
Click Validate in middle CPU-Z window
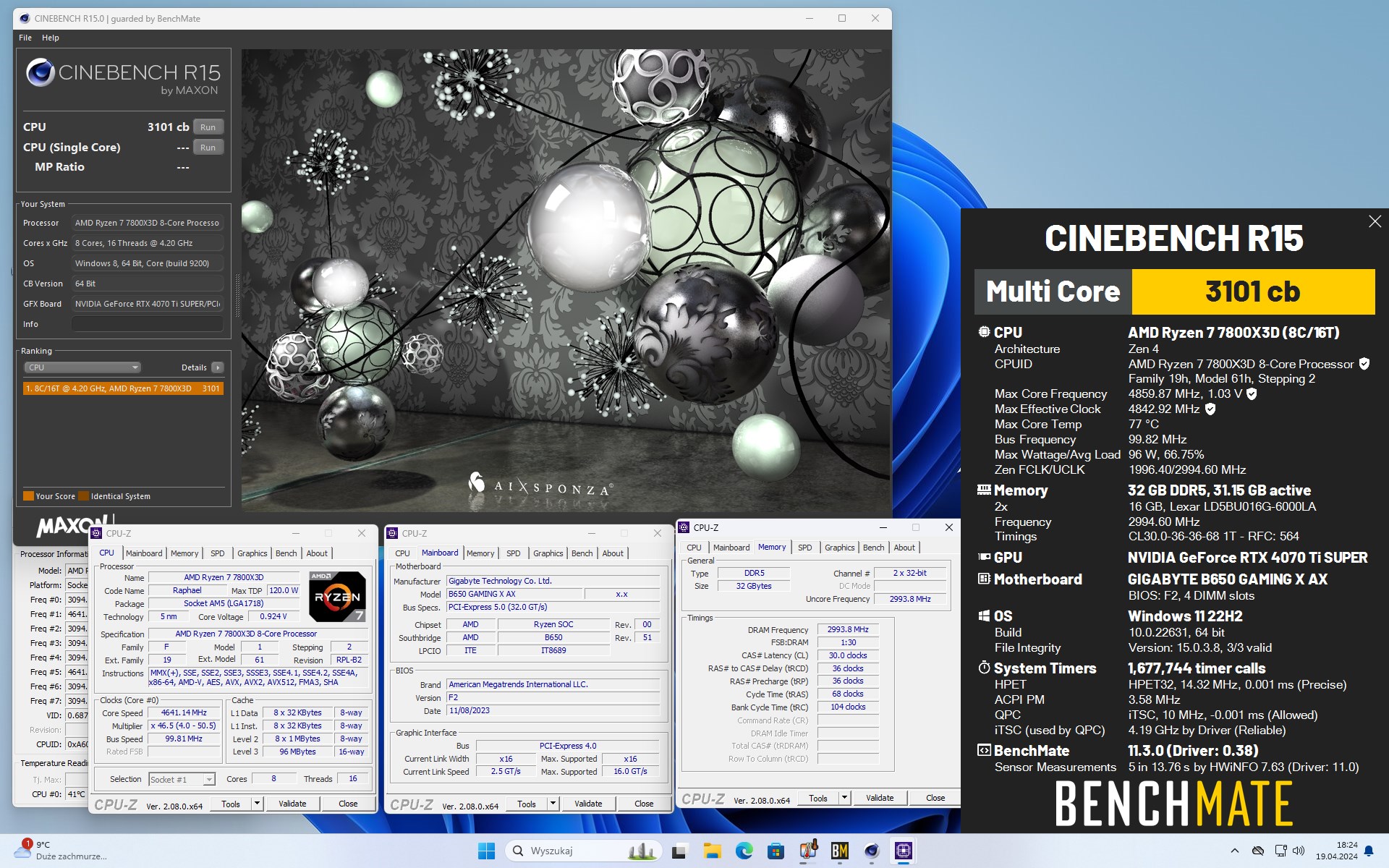click(x=588, y=804)
